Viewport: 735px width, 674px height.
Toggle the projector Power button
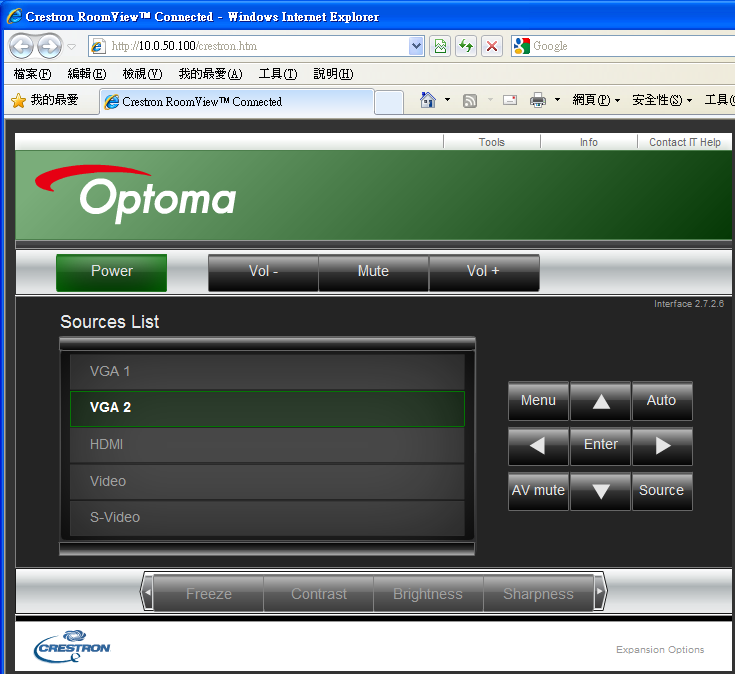(x=112, y=273)
